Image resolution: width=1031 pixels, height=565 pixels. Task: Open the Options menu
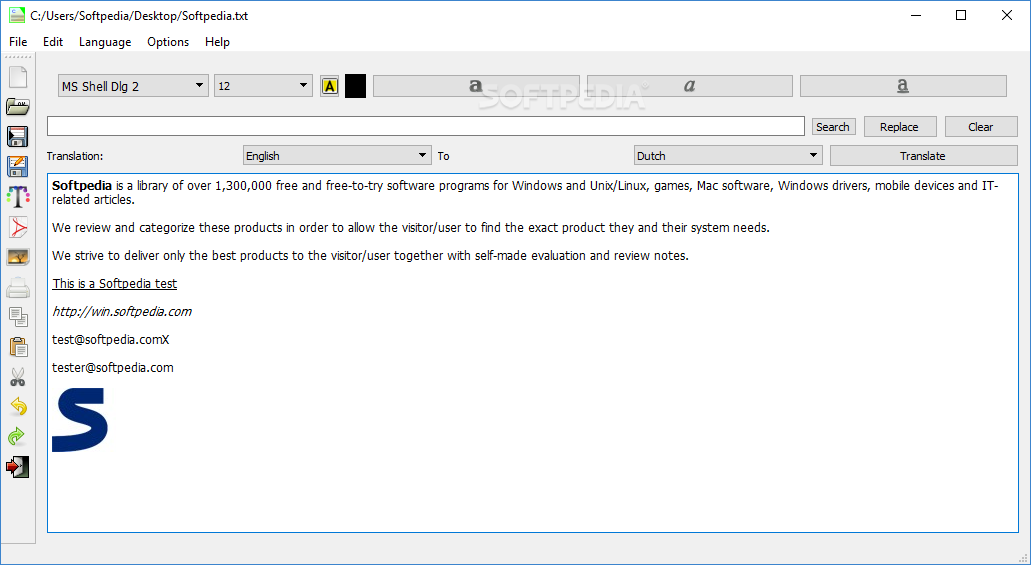point(168,42)
